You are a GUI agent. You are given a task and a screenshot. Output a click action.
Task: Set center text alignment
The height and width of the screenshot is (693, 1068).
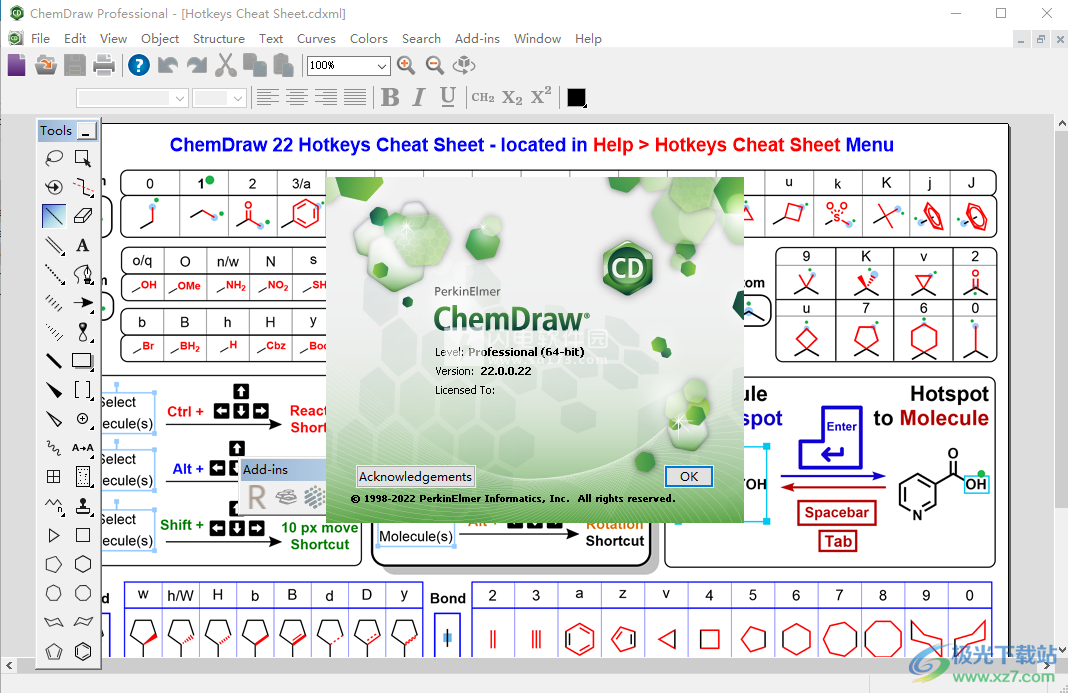tap(296, 97)
